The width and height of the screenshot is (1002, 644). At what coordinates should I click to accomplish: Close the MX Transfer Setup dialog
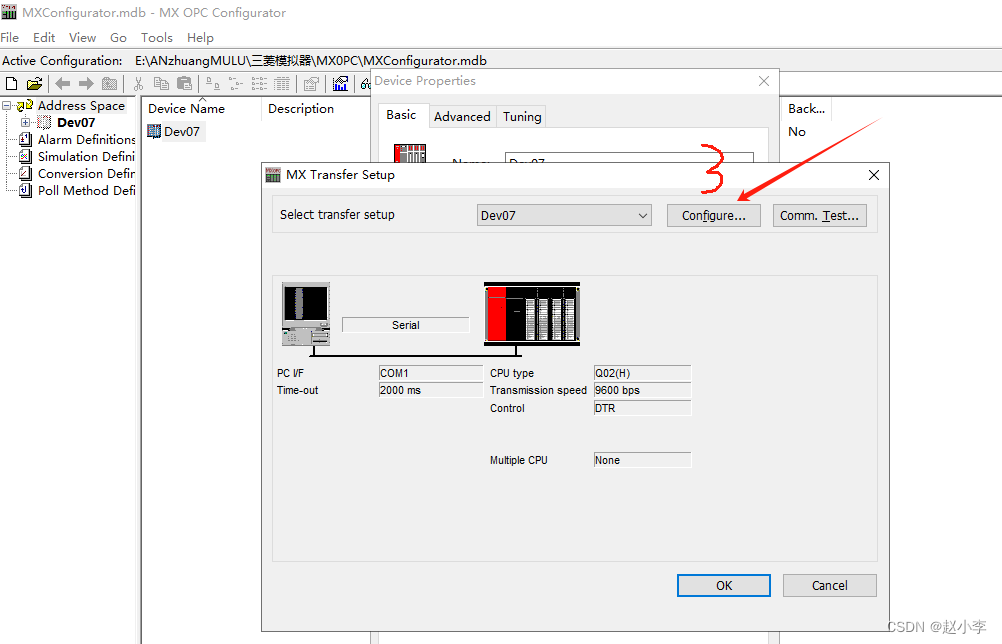click(874, 175)
